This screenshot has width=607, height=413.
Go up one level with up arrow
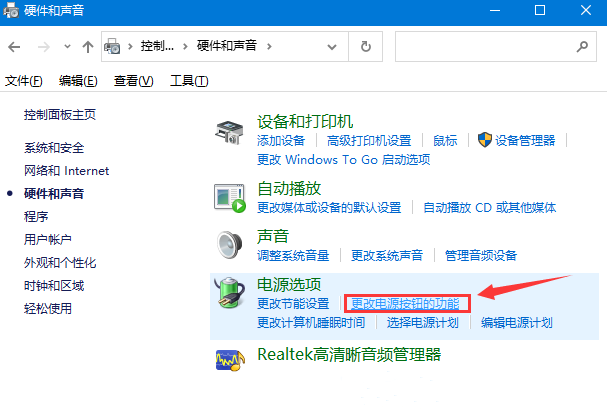click(88, 47)
